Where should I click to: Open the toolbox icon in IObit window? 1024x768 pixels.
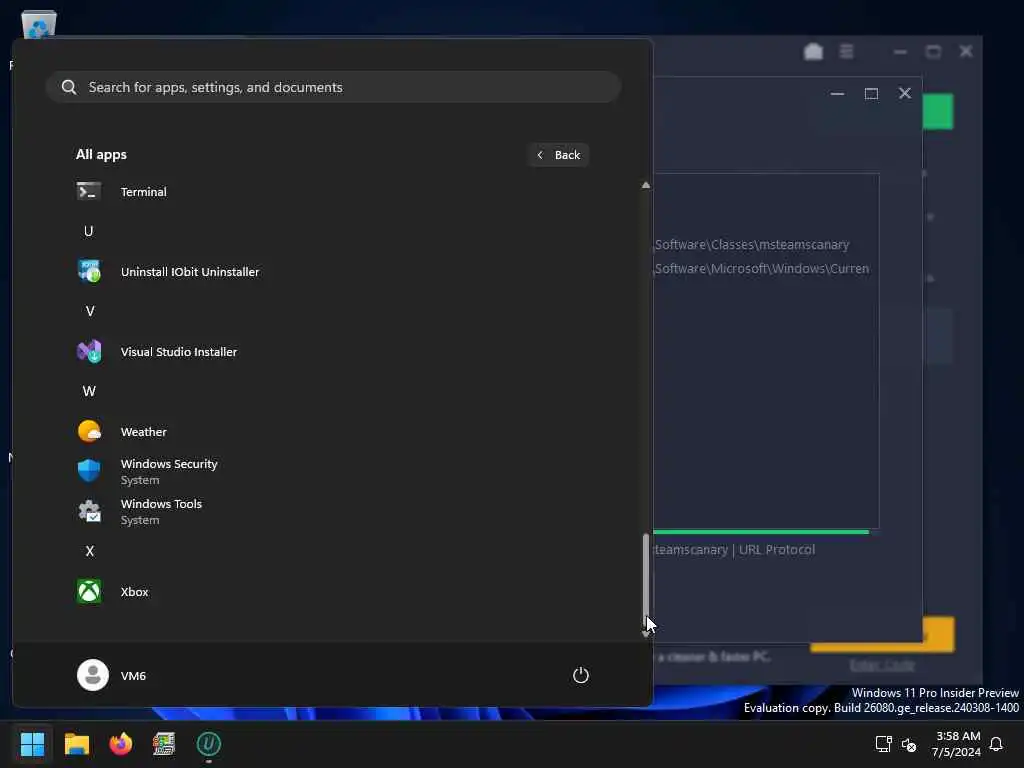(x=813, y=52)
